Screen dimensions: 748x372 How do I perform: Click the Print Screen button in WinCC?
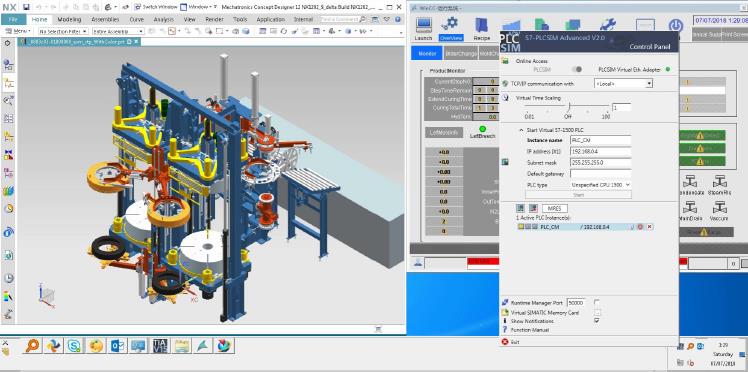(x=734, y=35)
